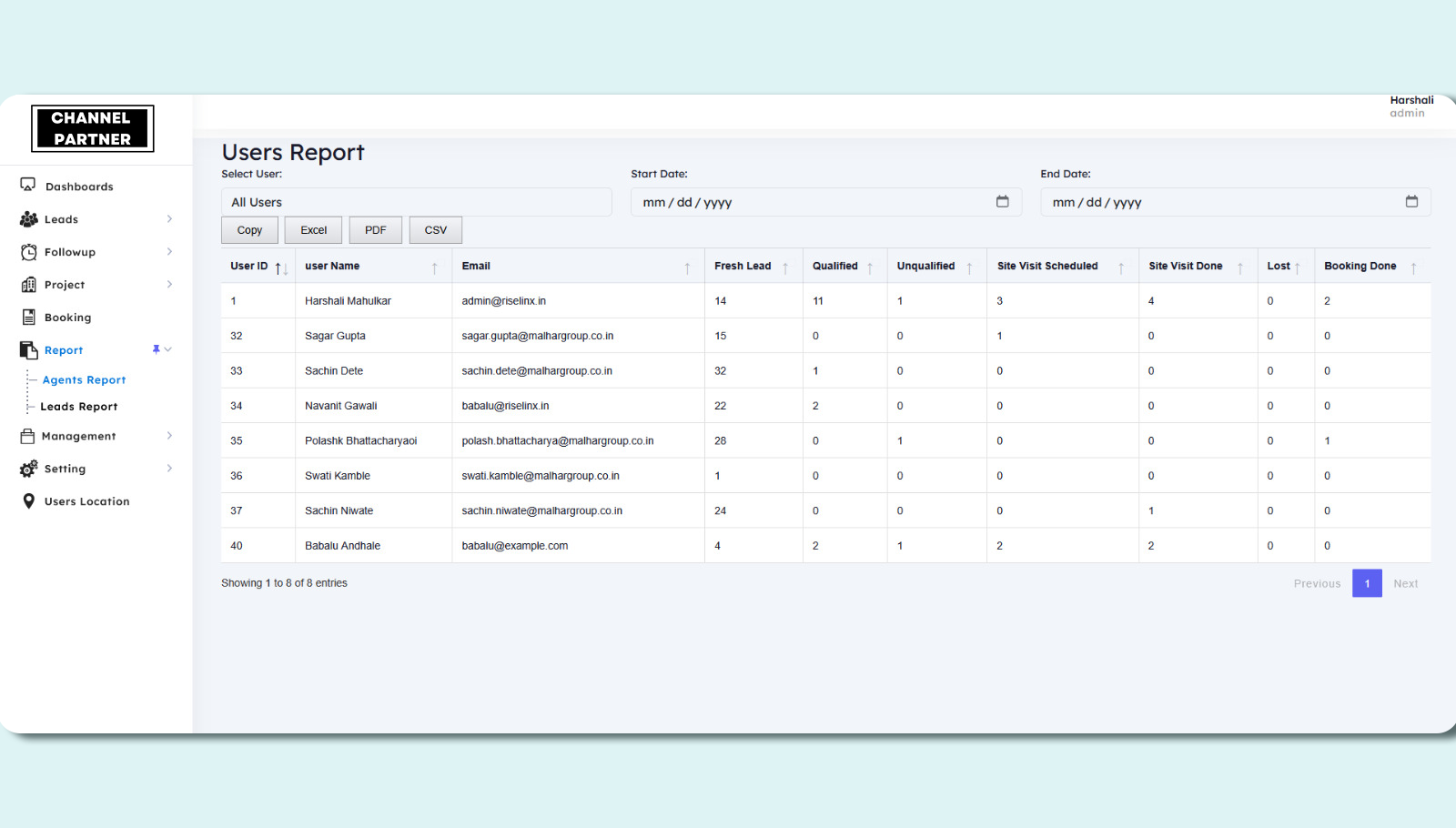Expand the Leads sidebar submenu chevron
The width and height of the screenshot is (1456, 828).
(169, 219)
